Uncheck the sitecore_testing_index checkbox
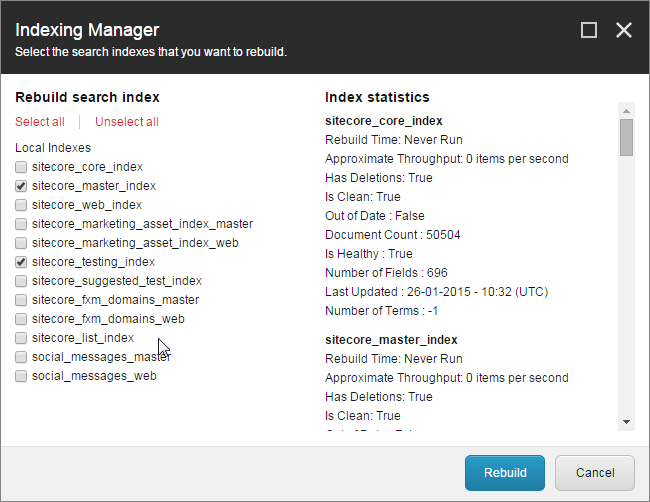Image resolution: width=650 pixels, height=502 pixels. [x=21, y=262]
